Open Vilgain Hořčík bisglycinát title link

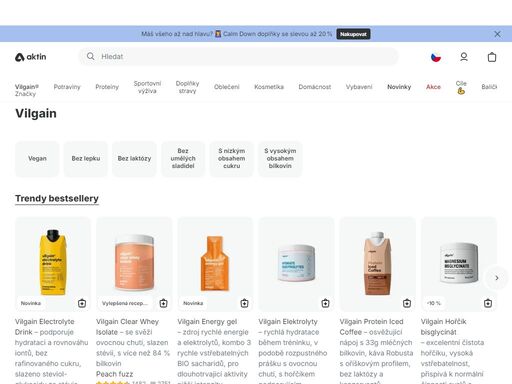click(443, 327)
